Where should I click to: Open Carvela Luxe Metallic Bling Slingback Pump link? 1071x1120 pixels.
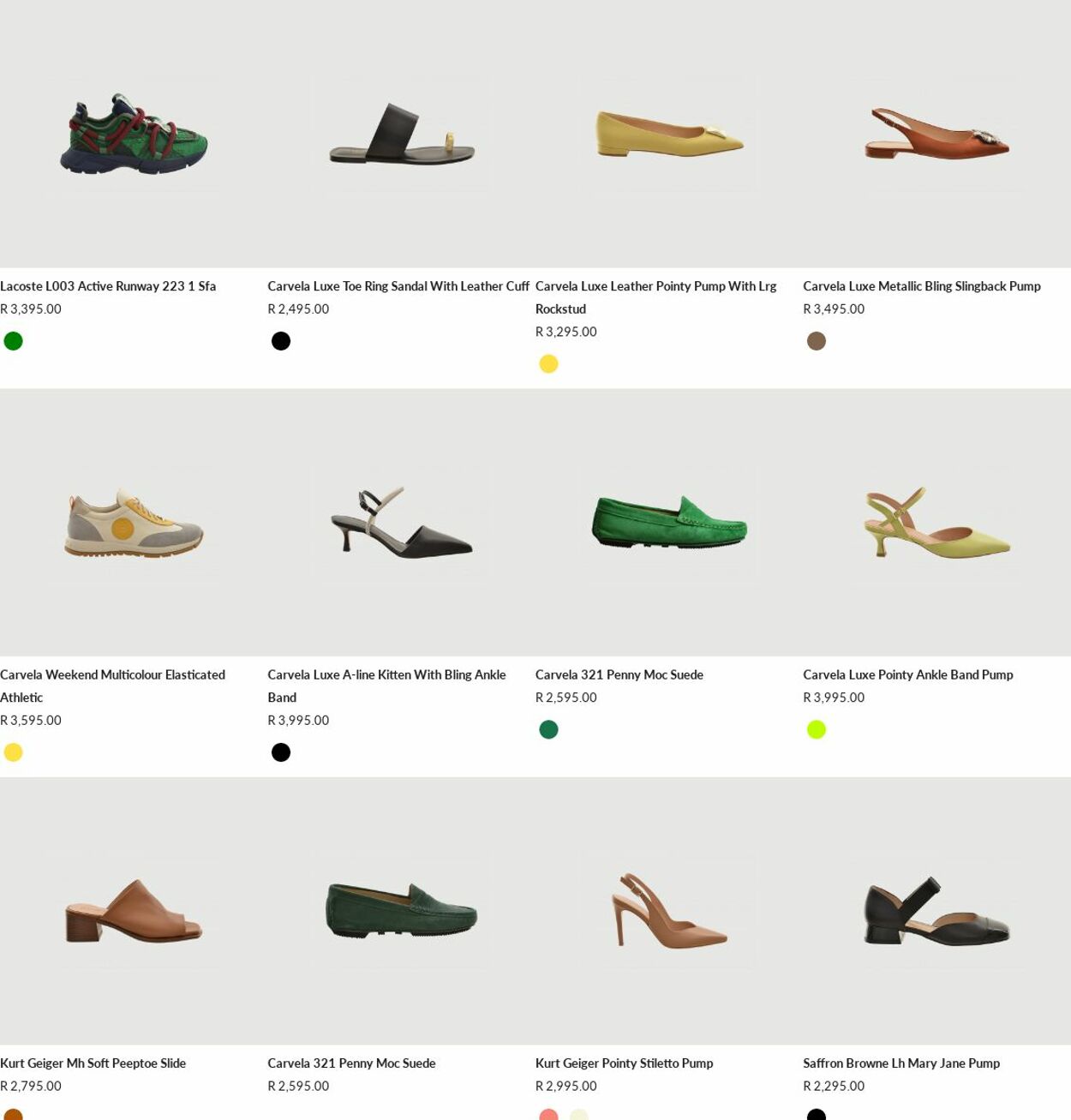point(922,286)
